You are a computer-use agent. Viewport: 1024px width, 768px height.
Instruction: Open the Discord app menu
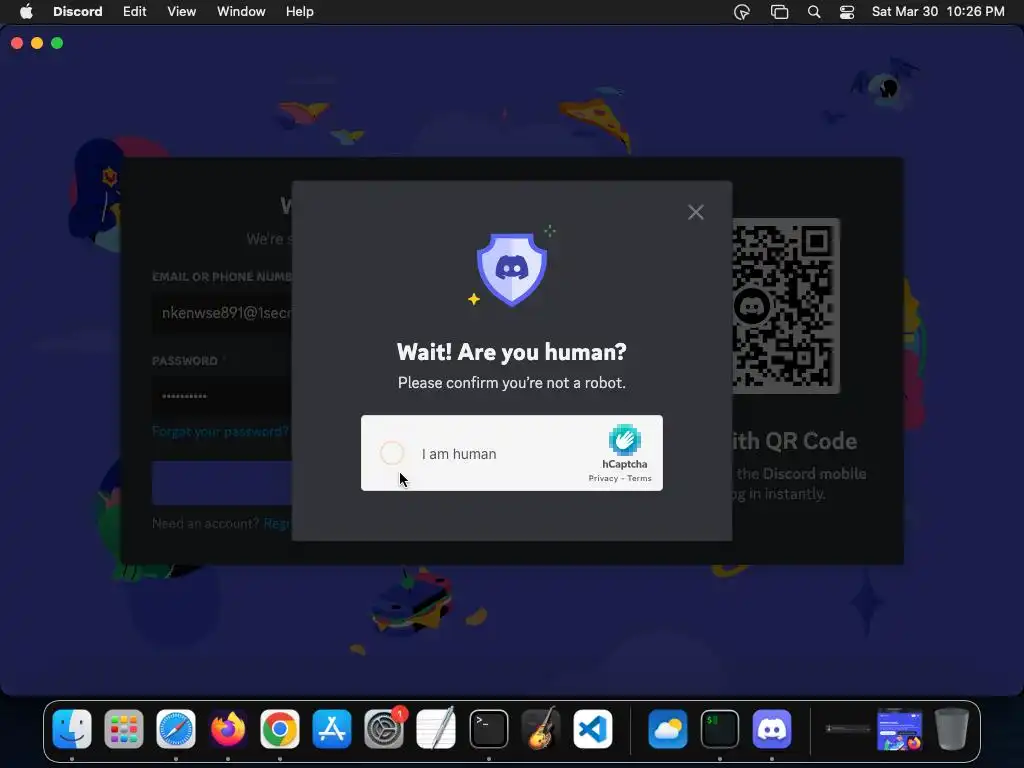click(x=78, y=12)
